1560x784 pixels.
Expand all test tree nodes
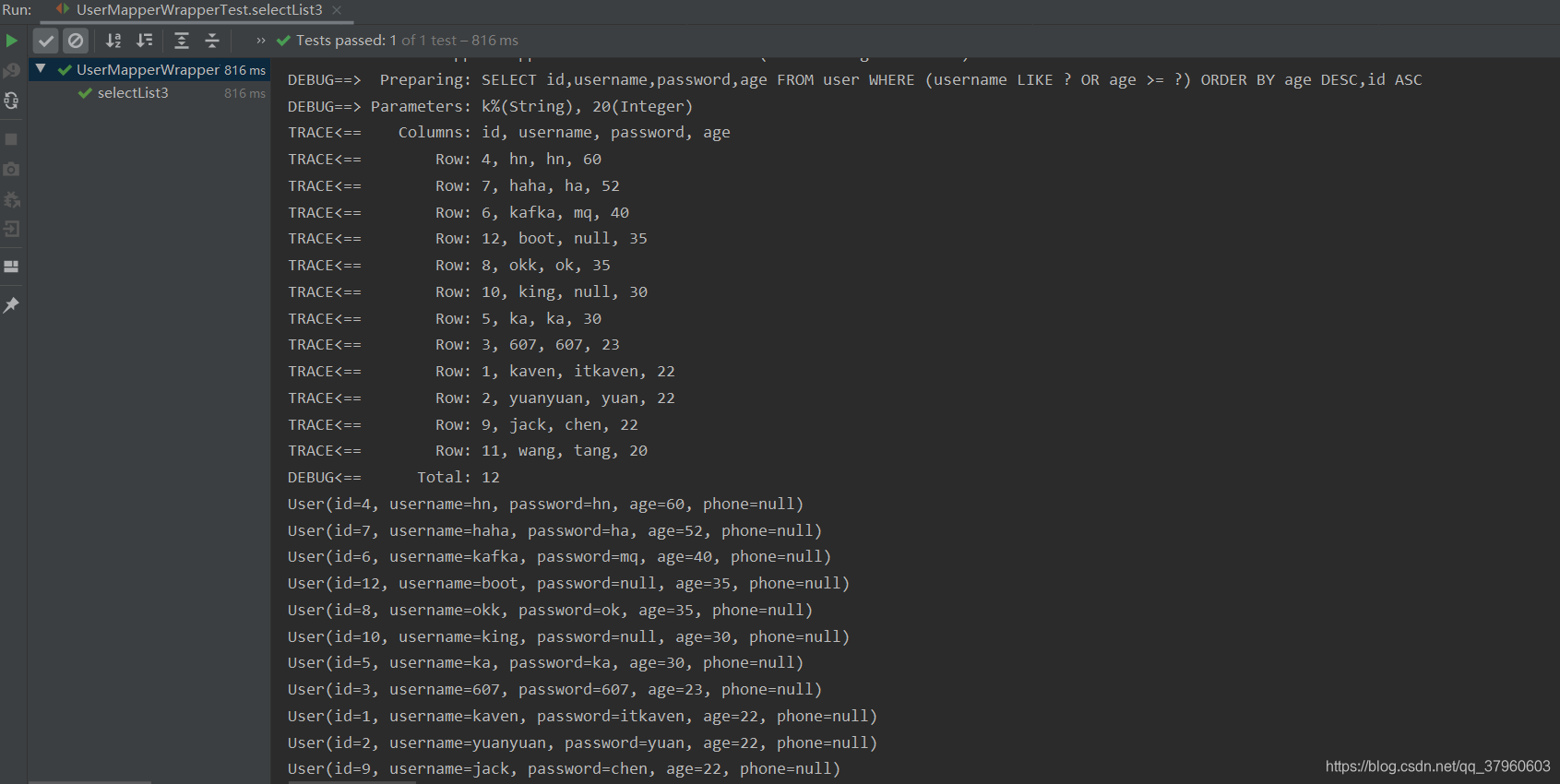pos(182,41)
